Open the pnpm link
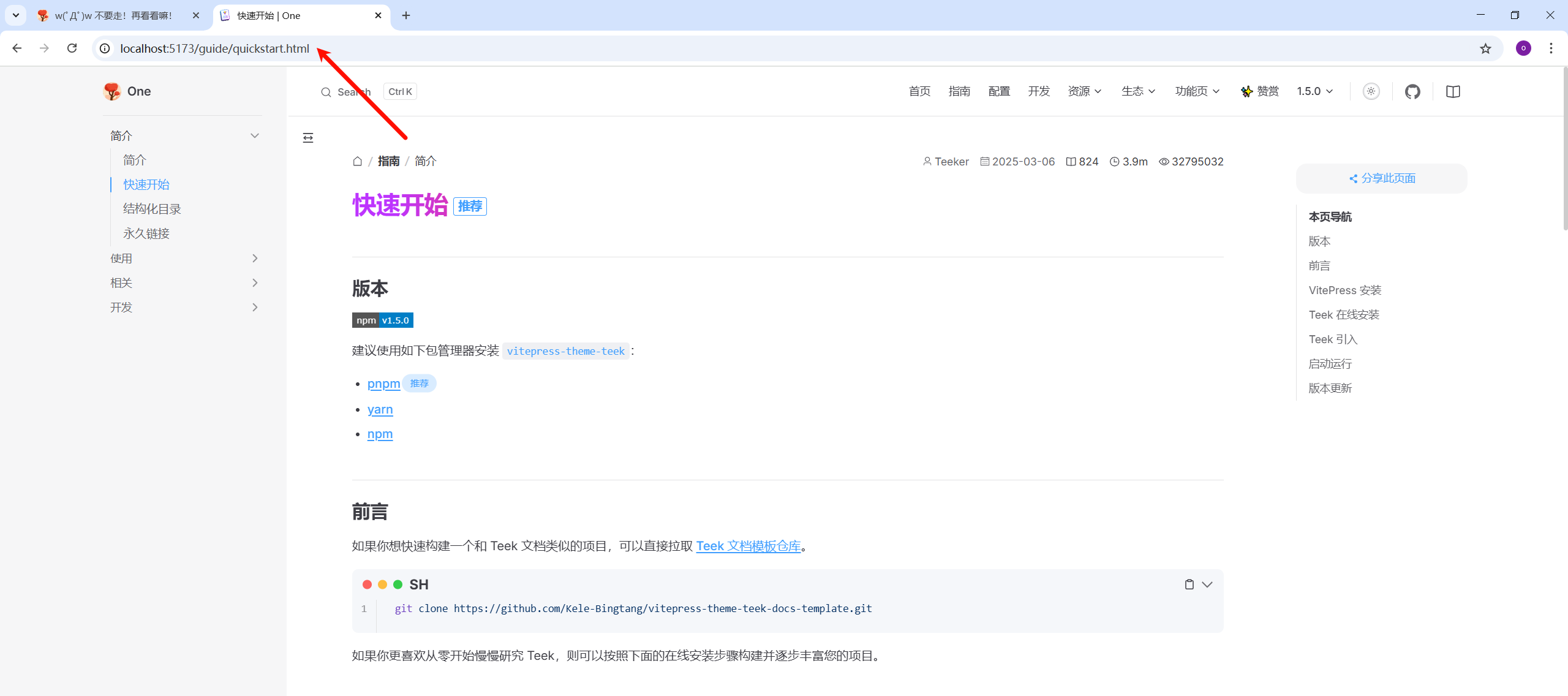Image resolution: width=1568 pixels, height=696 pixels. click(x=383, y=384)
